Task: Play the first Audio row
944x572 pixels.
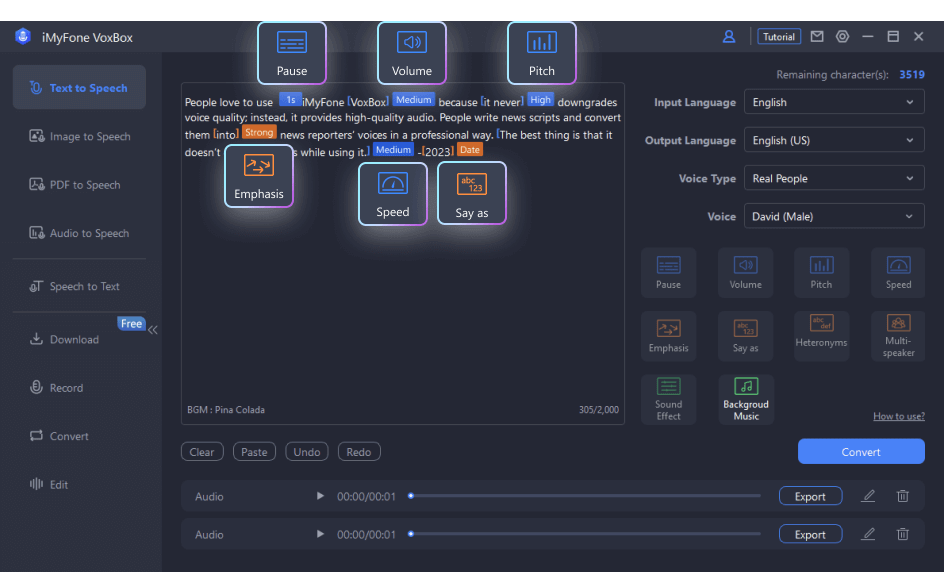Action: pyautogui.click(x=320, y=496)
